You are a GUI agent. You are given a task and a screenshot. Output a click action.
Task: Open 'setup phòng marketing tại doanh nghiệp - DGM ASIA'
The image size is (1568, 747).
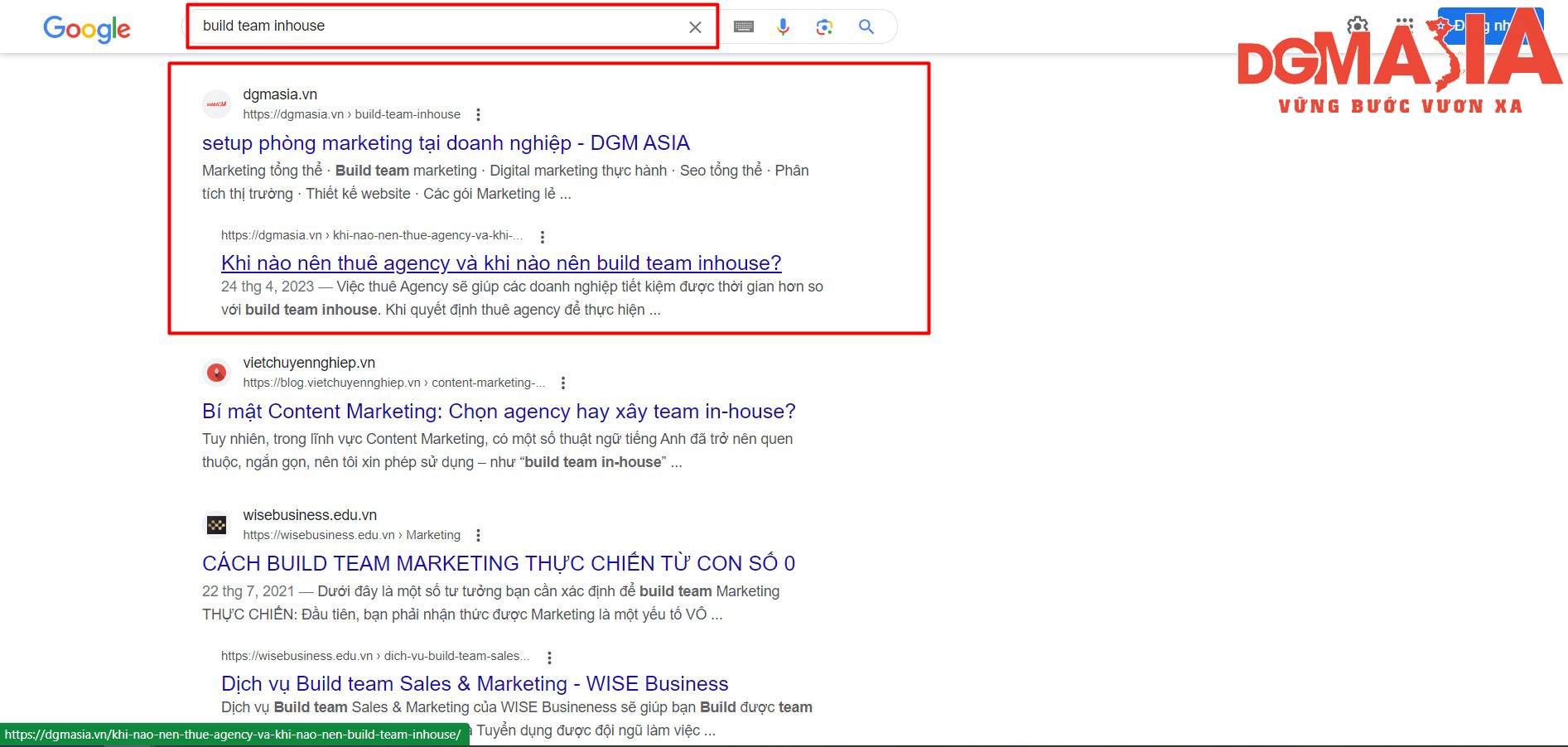tap(446, 143)
